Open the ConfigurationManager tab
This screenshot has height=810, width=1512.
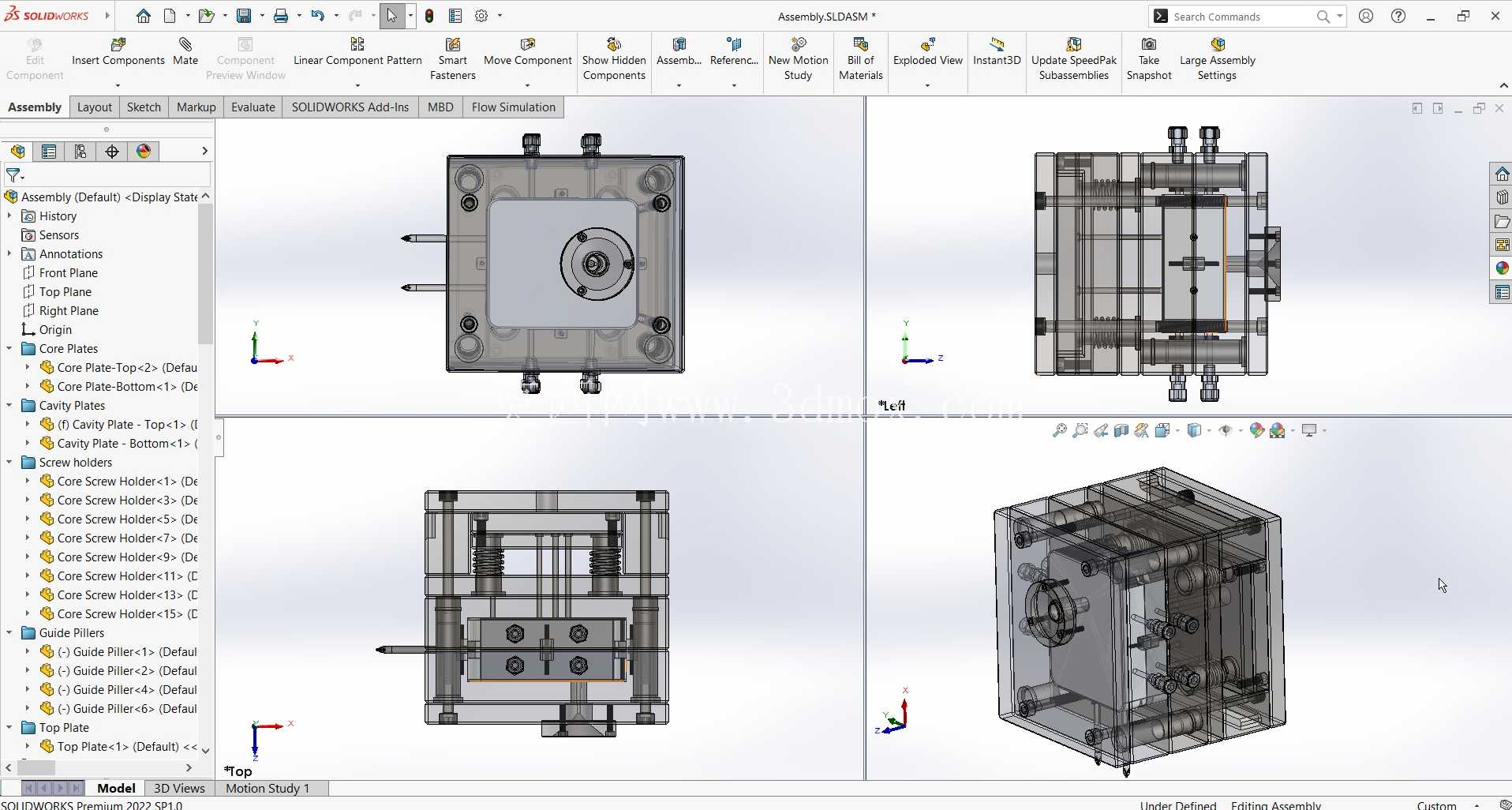(80, 152)
